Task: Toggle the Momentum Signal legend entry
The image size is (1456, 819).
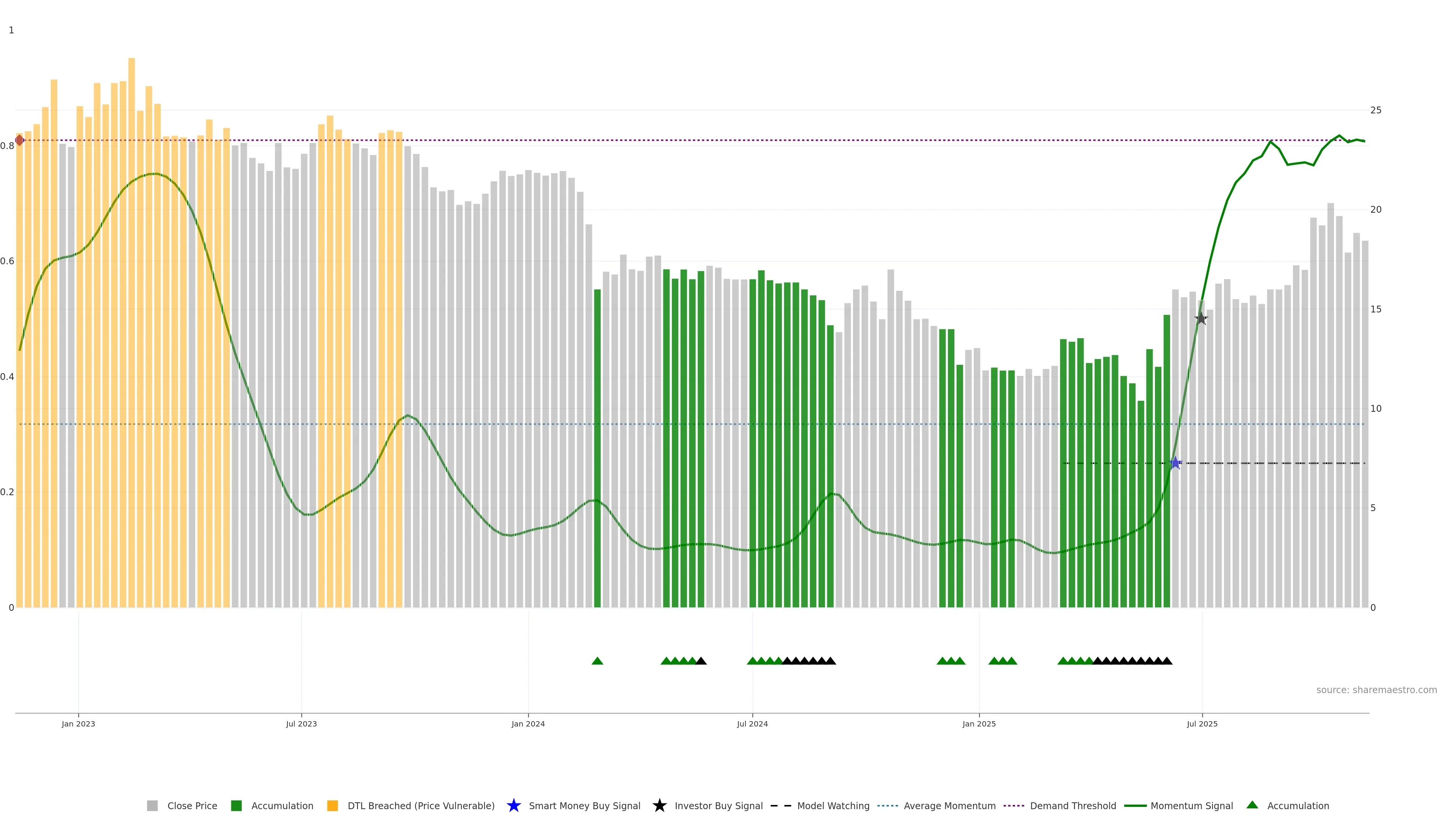Action: 1191,805
